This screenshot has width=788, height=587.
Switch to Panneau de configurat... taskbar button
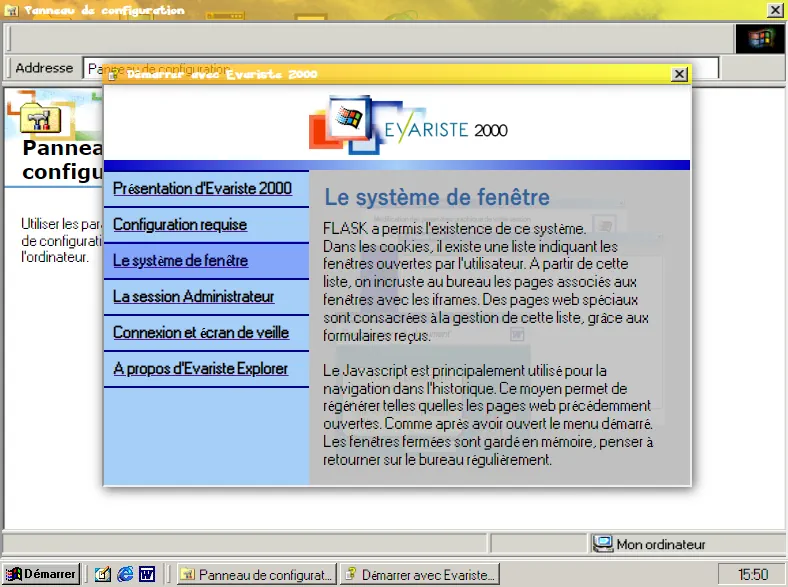[x=257, y=574]
